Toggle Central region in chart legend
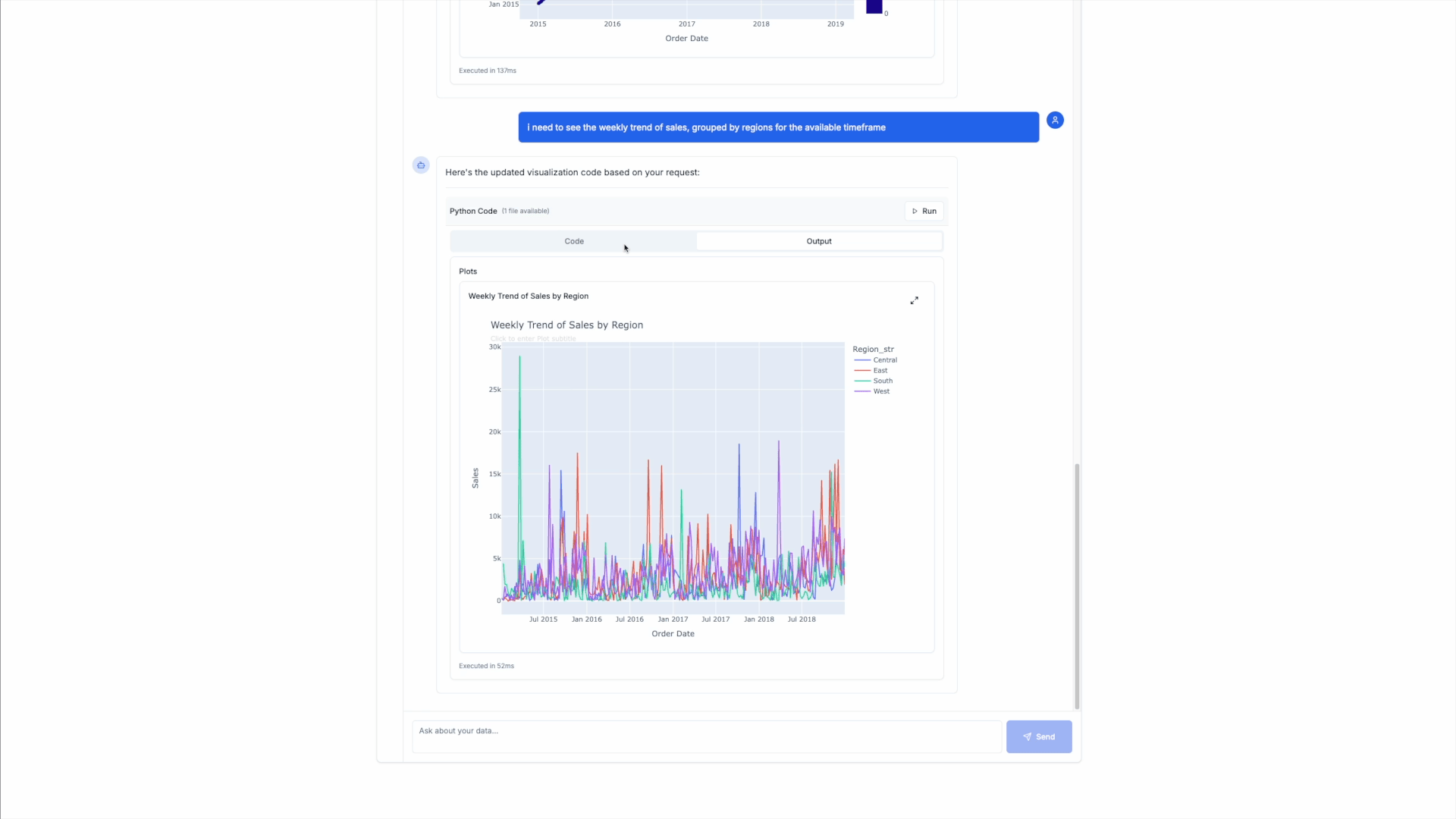This screenshot has height=819, width=1456. point(884,360)
